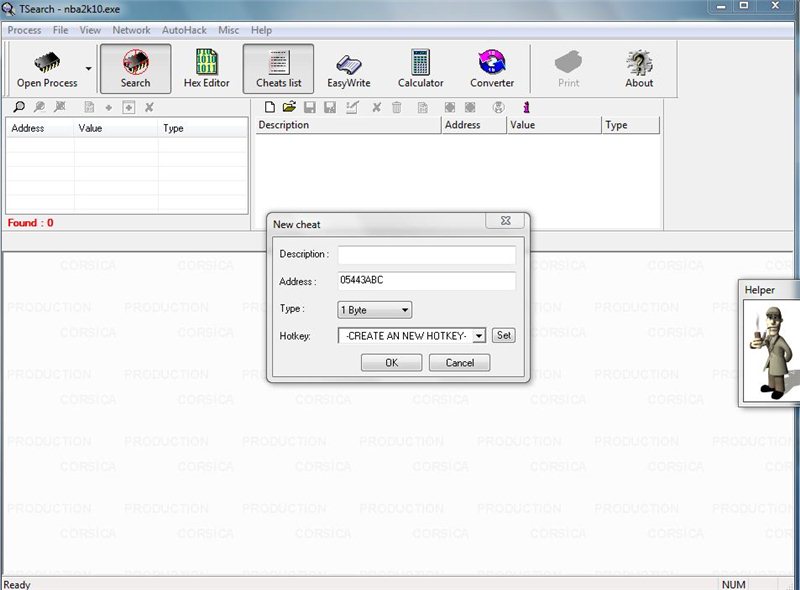This screenshot has width=800, height=590.
Task: Click the right of the two square chip icons in cheats toolbar
Action: [470, 107]
